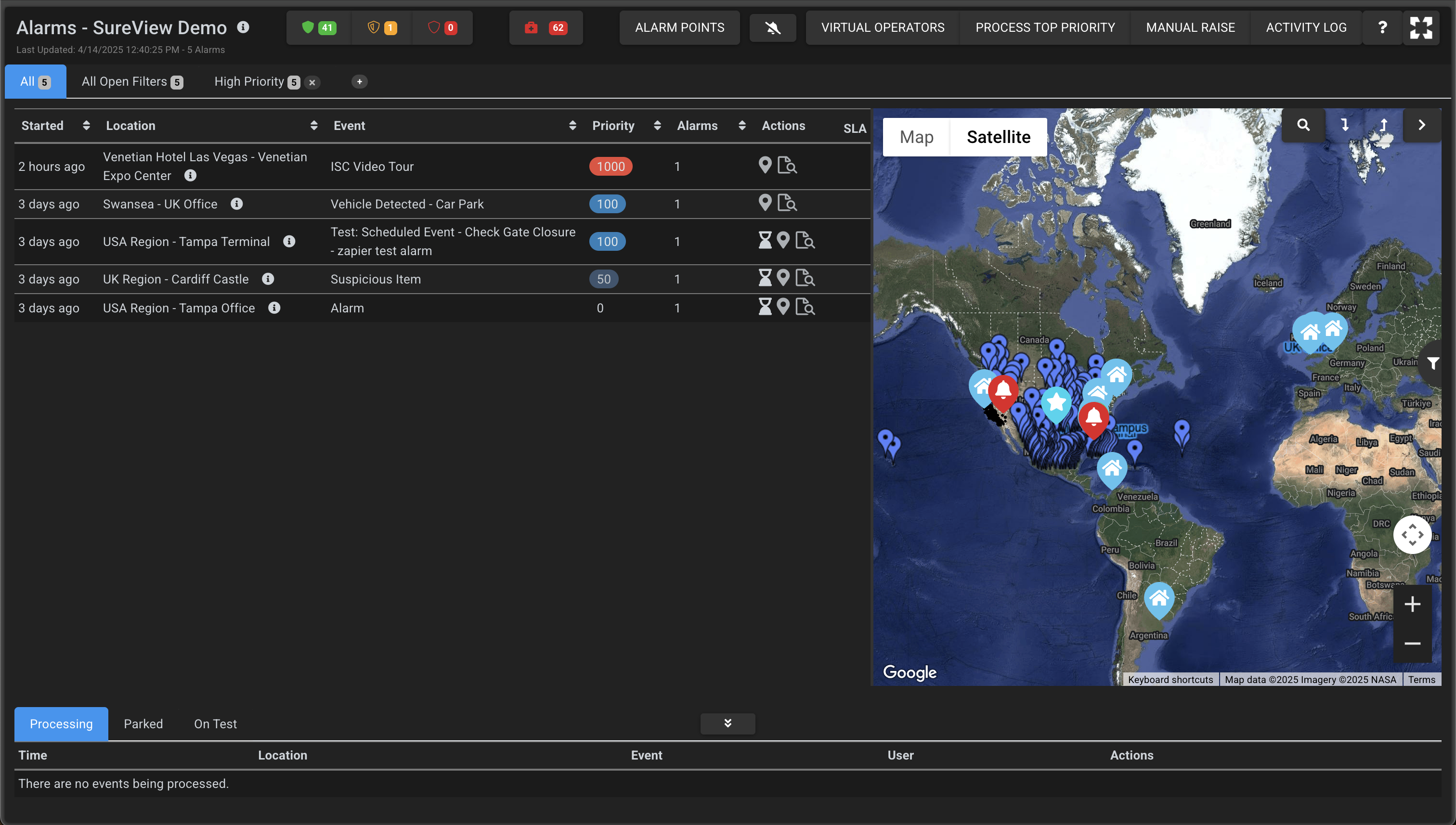Screen dimensions: 1456x825
Task: Locate ISC Video Tour alarm on map
Action: [765, 165]
